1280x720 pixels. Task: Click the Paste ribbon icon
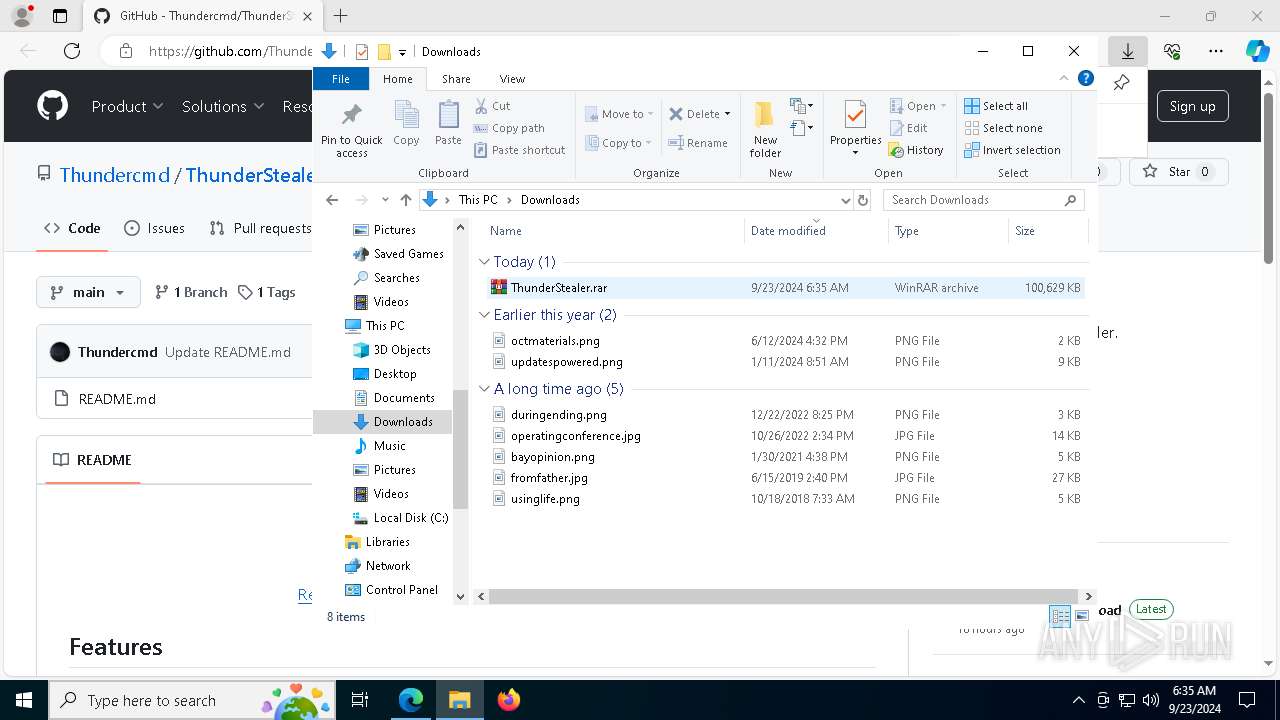(x=448, y=124)
